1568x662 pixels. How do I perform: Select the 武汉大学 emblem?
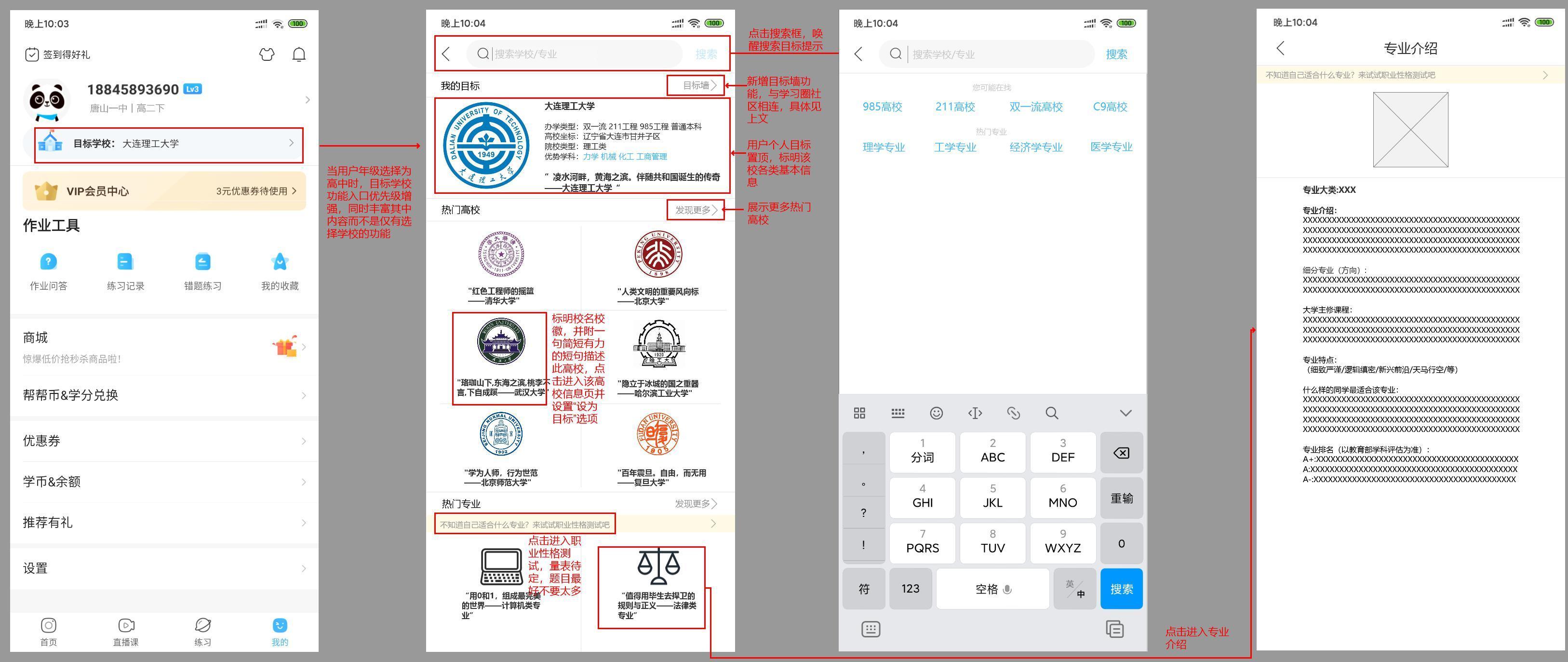(x=501, y=342)
